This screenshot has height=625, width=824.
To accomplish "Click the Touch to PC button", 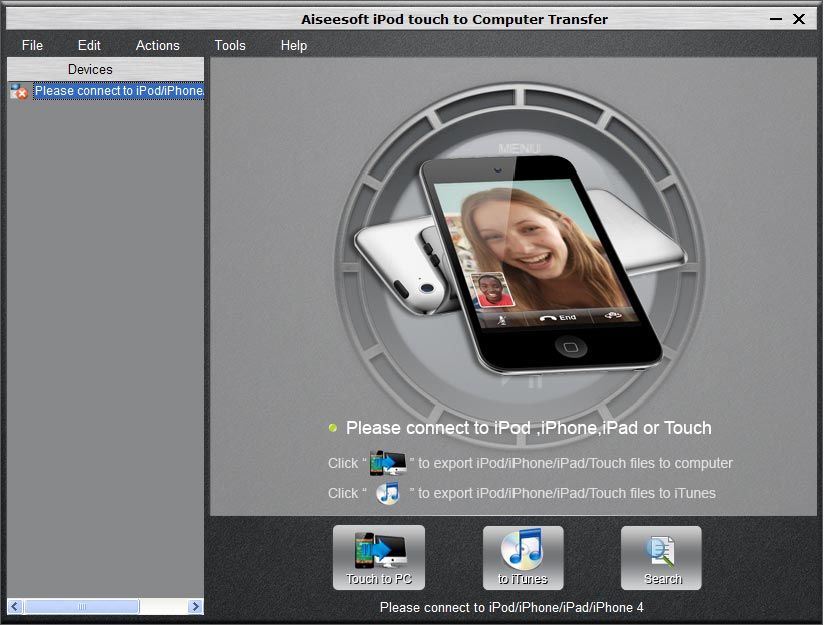I will point(378,557).
